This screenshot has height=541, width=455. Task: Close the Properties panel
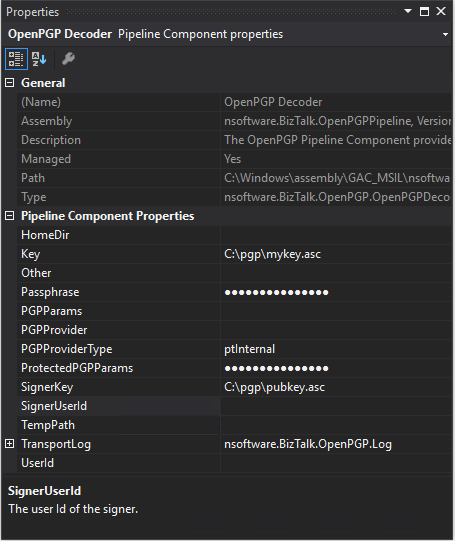(x=441, y=11)
